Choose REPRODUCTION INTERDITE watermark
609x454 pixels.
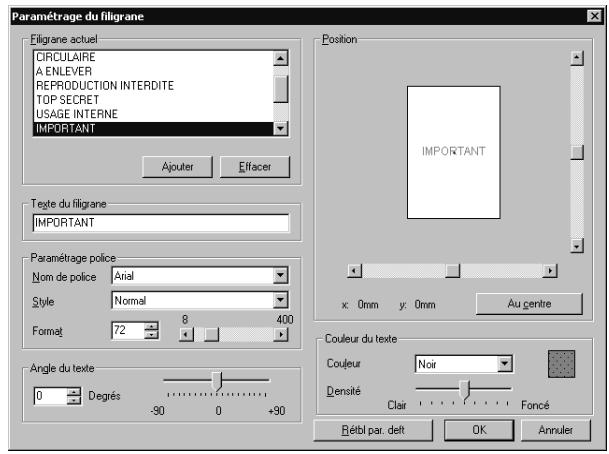coord(154,85)
